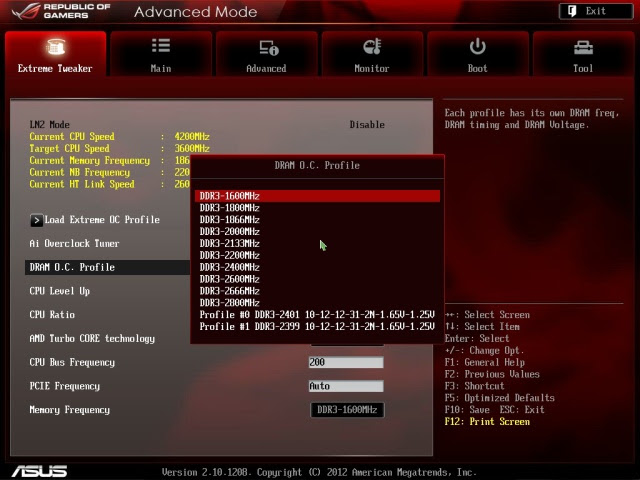Click the Current Memory Frequency label
640x480 pixels.
(x=89, y=160)
